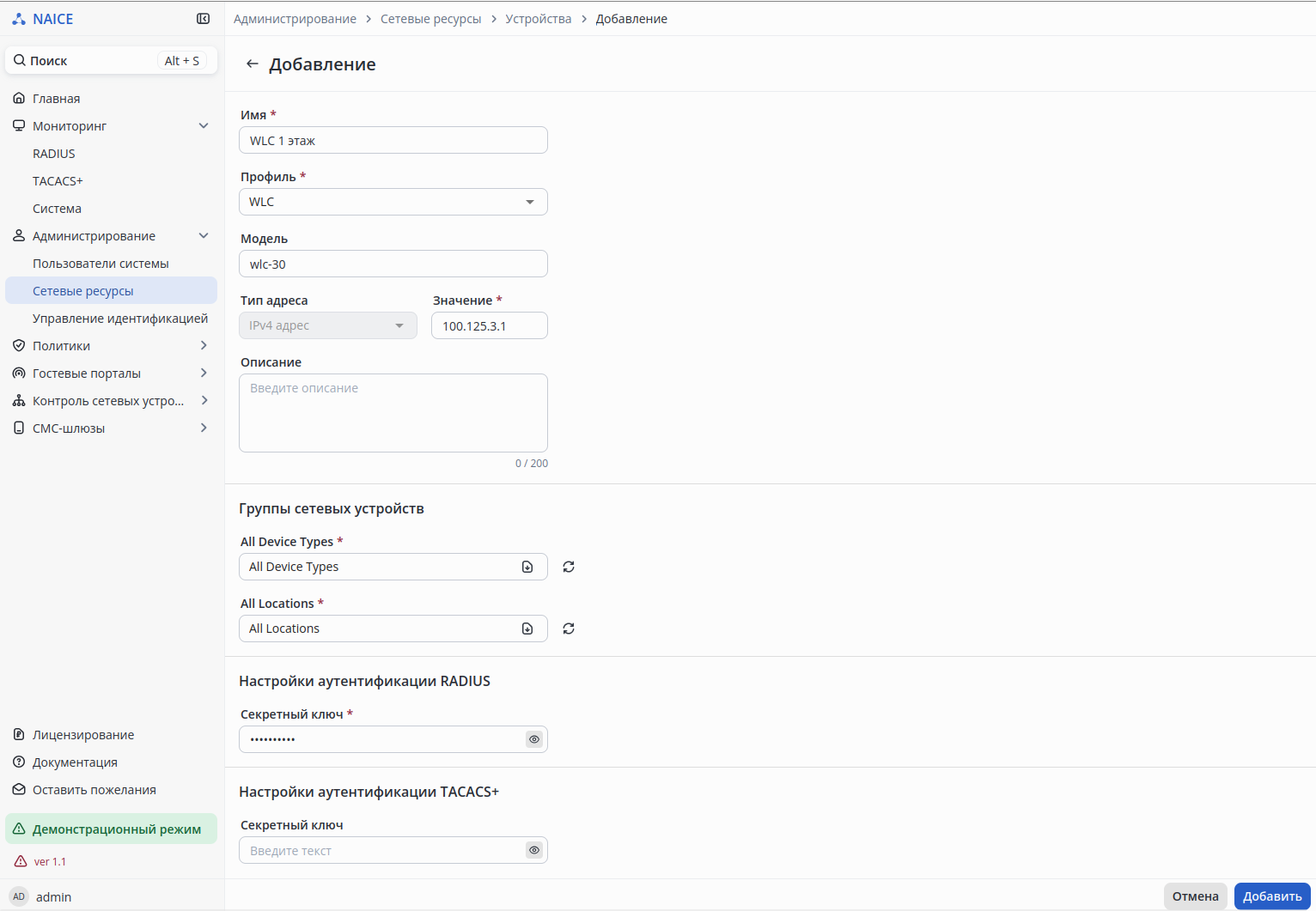The width and height of the screenshot is (1316, 911).
Task: Go to Лицензирование page
Action: coord(83,735)
